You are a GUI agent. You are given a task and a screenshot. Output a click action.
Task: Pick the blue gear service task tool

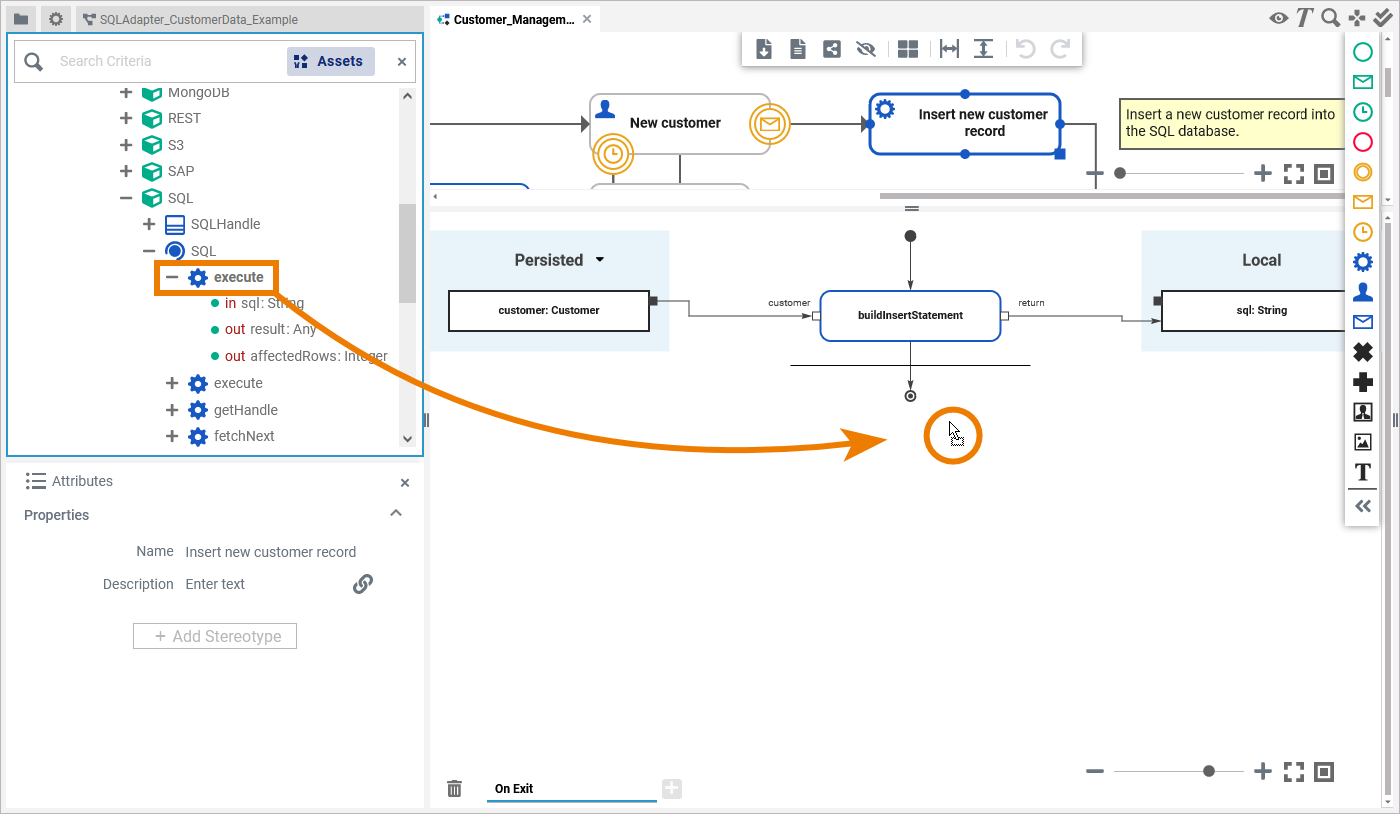pos(1362,262)
